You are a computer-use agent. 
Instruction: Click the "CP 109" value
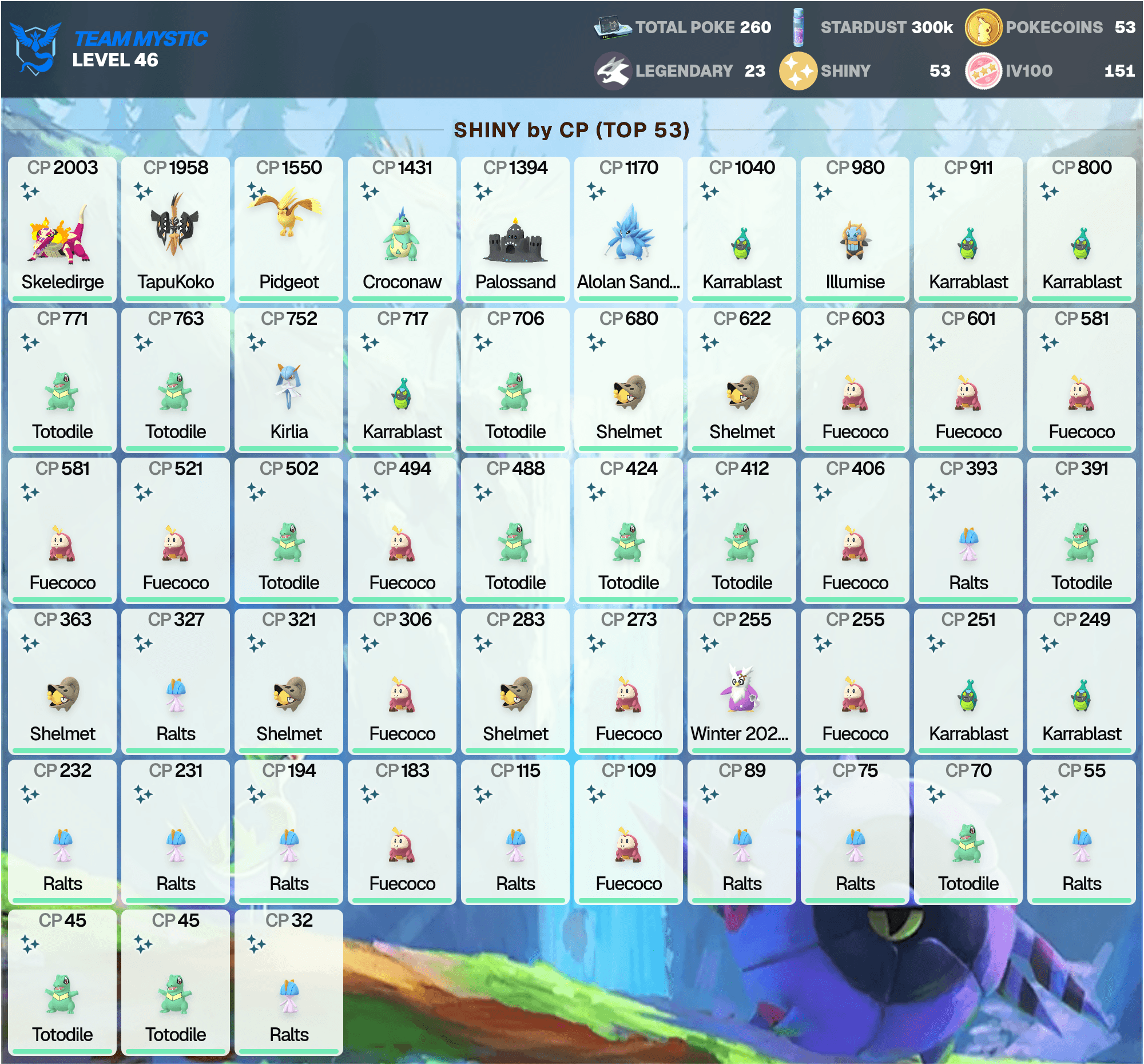click(x=629, y=770)
